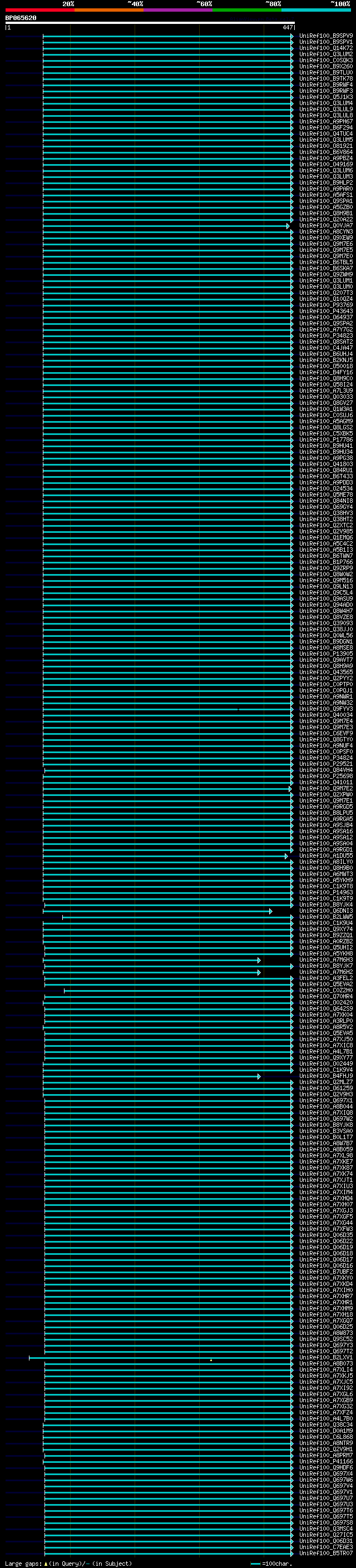Click the red 20% identity color segment
Viewport: 356px width, 1568px height.
(39, 10)
